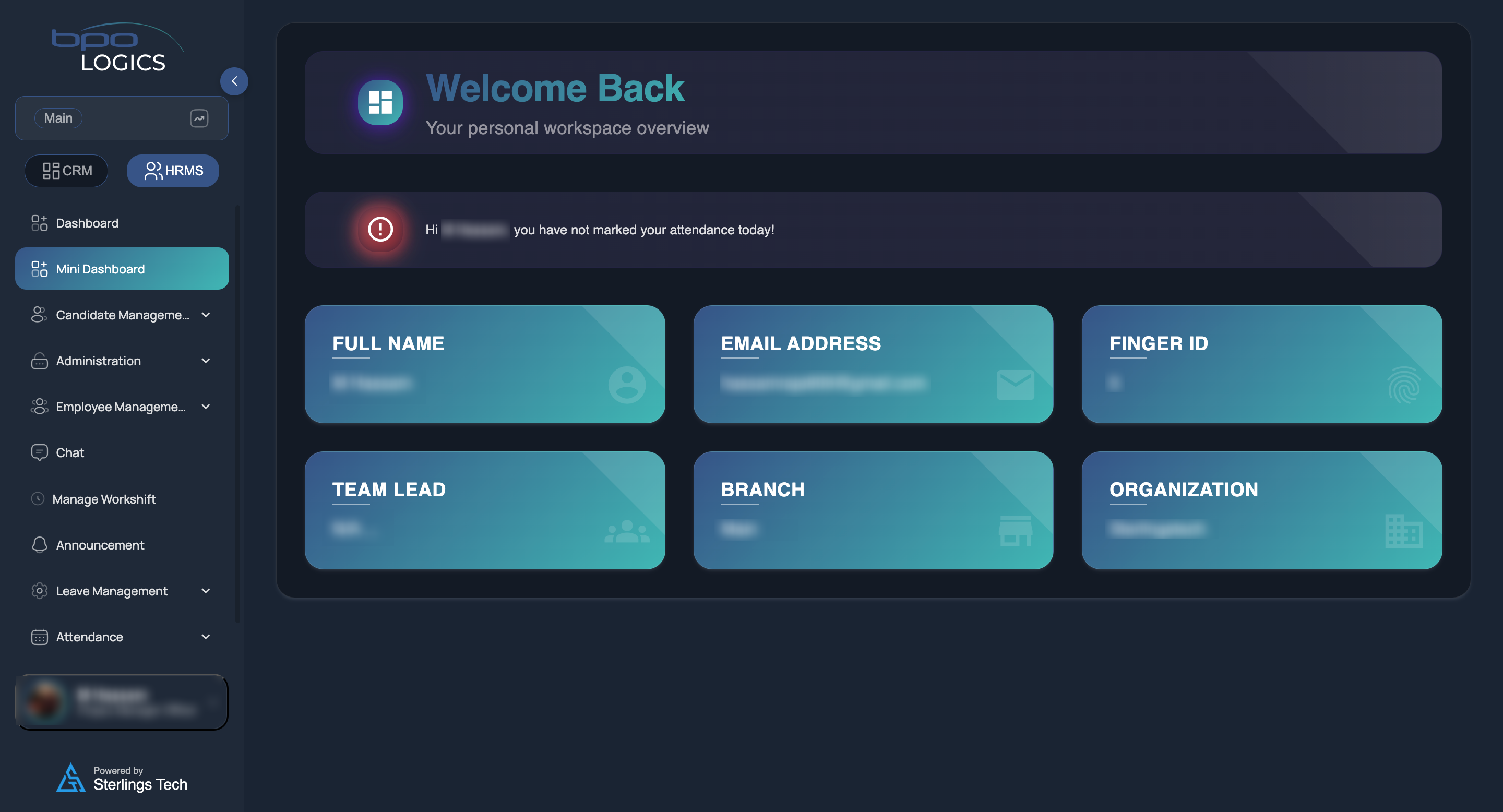Click the Mini Dashboard grid icon
1503x812 pixels.
pos(39,269)
